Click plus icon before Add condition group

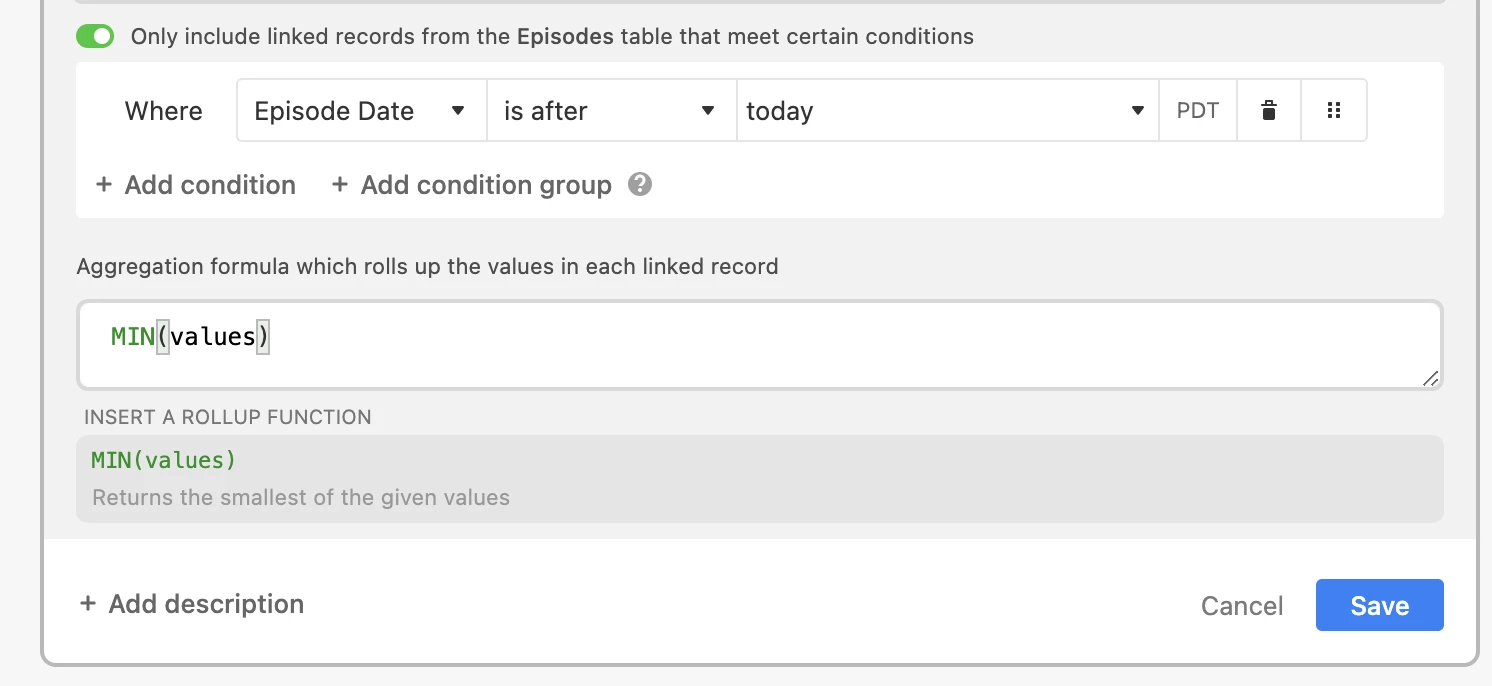[x=340, y=185]
